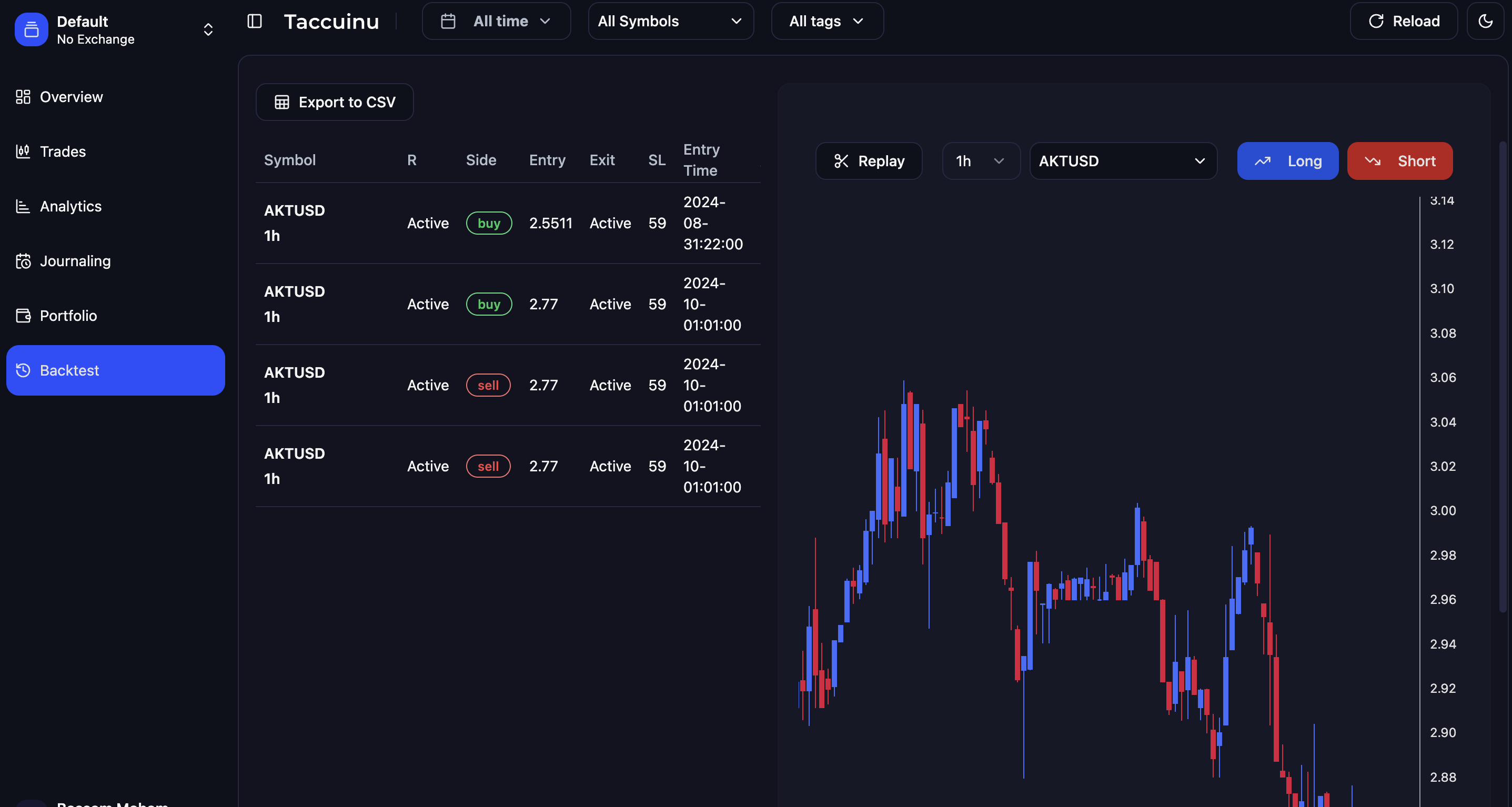The image size is (1512, 807).
Task: Go to Trades section
Action: pos(63,152)
